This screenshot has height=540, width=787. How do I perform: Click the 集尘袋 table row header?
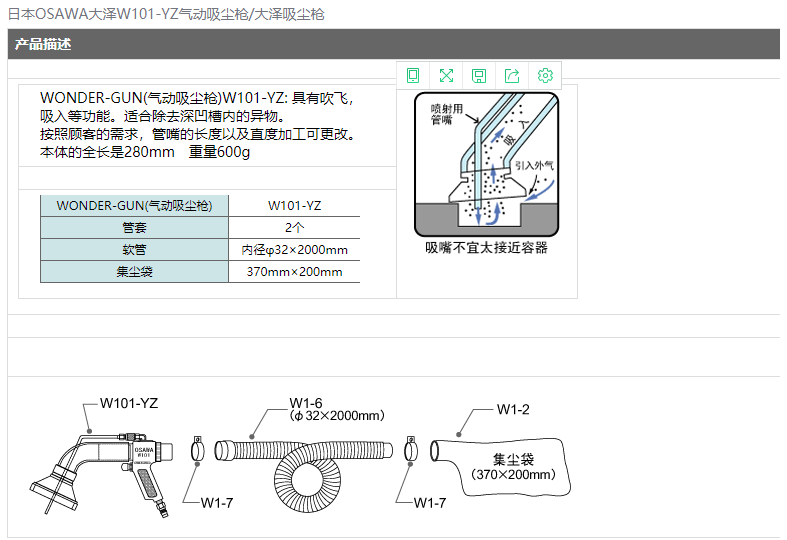[x=134, y=272]
